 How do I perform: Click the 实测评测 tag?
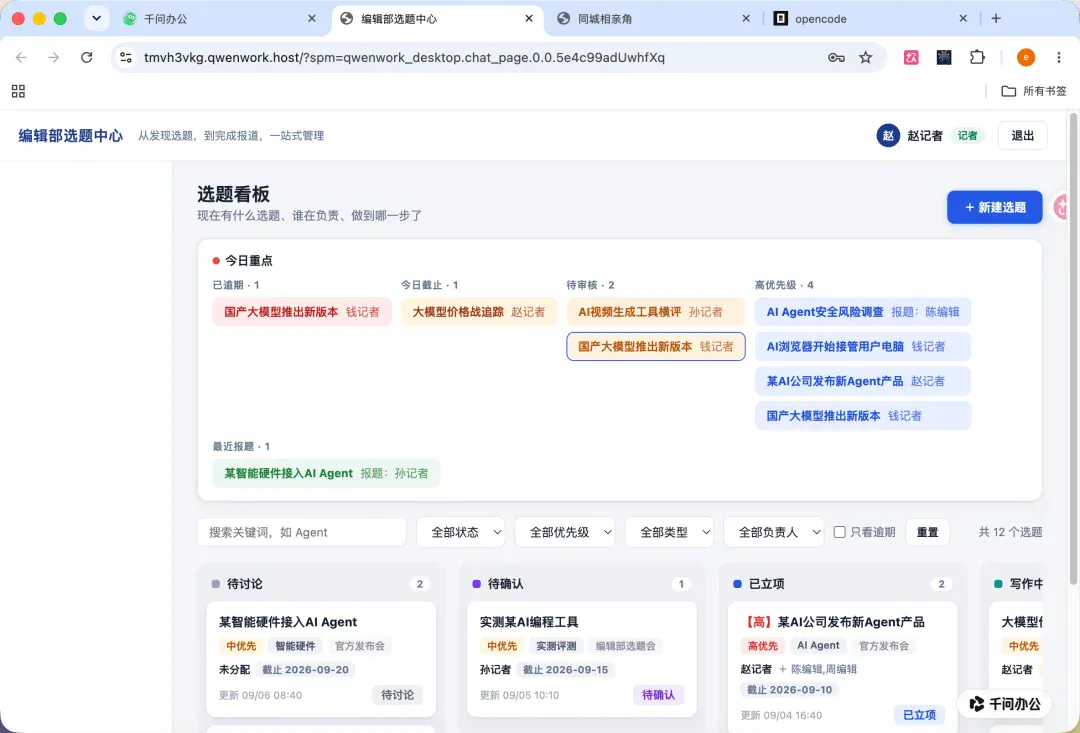coord(556,646)
